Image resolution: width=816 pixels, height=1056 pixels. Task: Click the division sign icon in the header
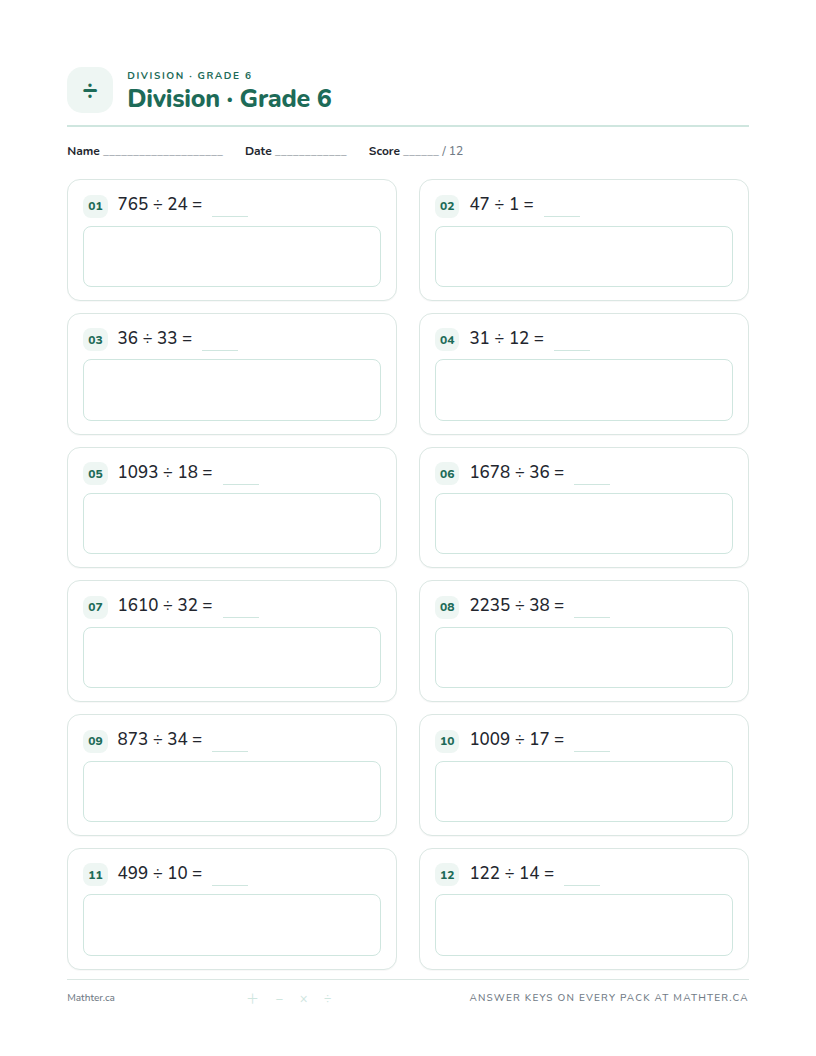90,90
